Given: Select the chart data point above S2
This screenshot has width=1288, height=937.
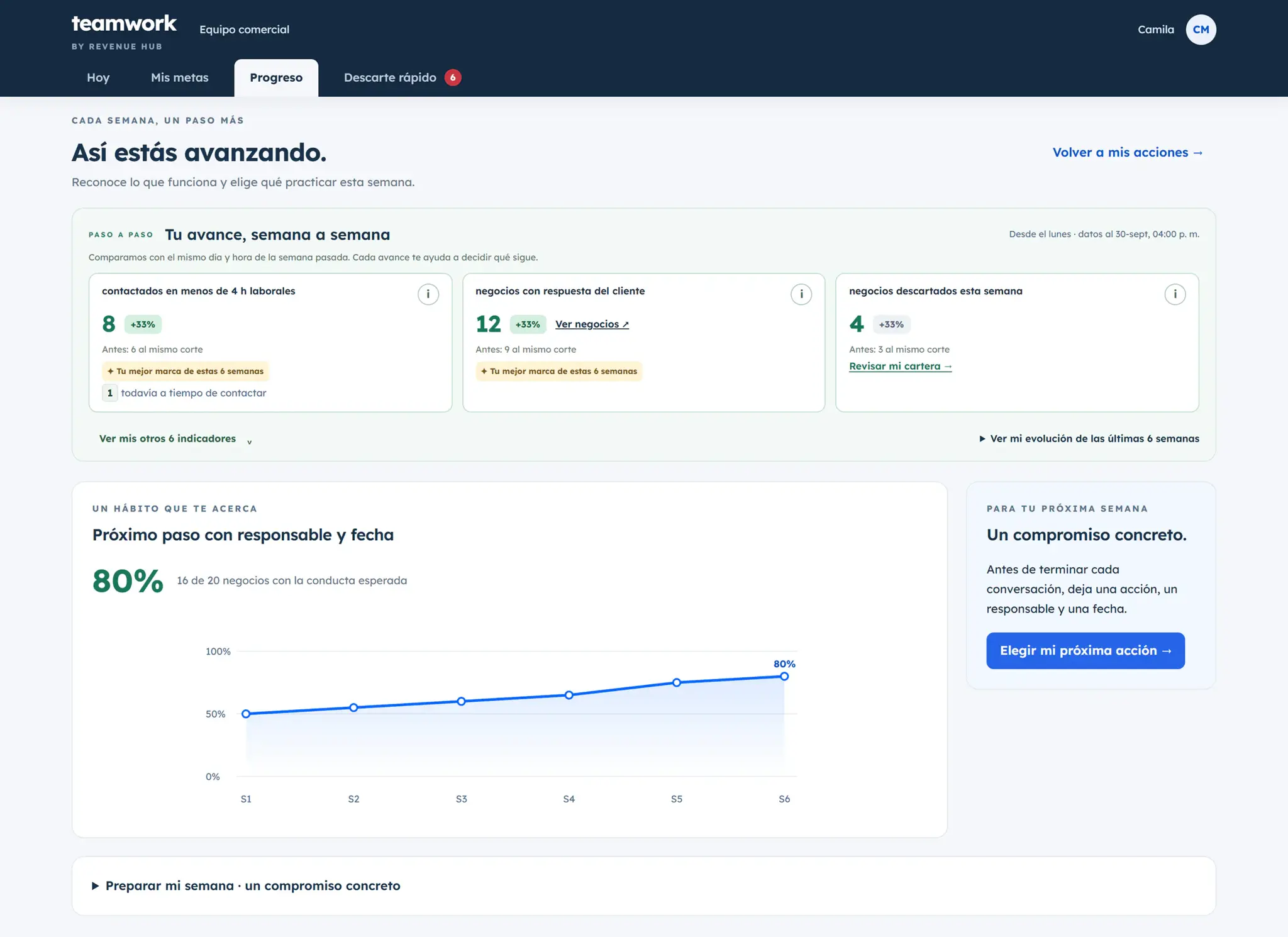Looking at the screenshot, I should pyautogui.click(x=353, y=707).
